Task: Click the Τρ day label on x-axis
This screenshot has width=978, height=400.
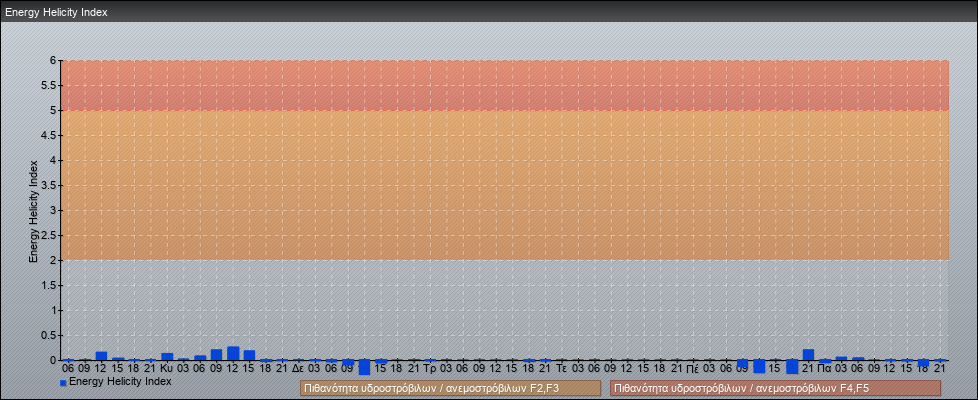Action: [x=429, y=369]
